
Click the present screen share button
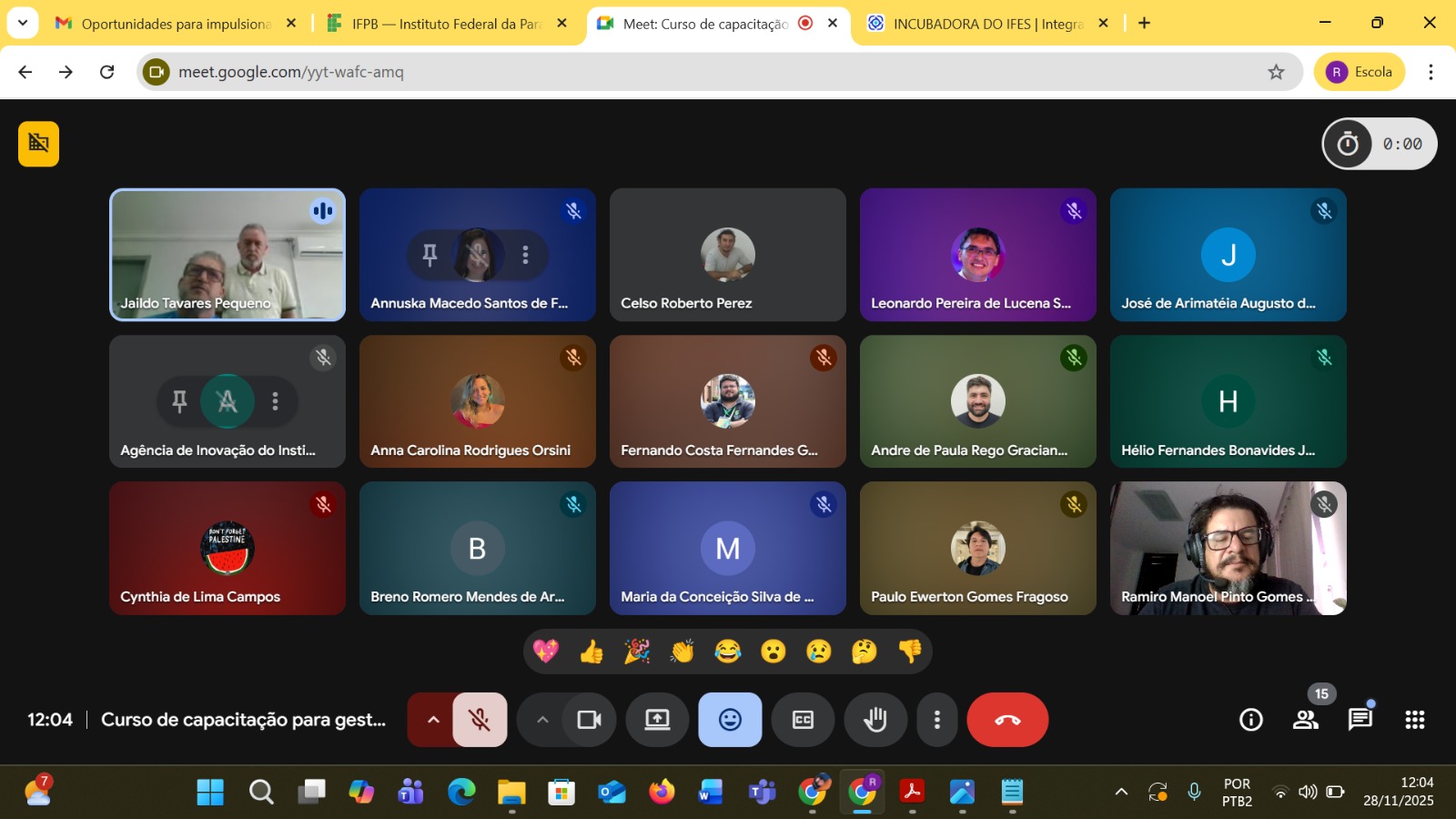tap(657, 720)
